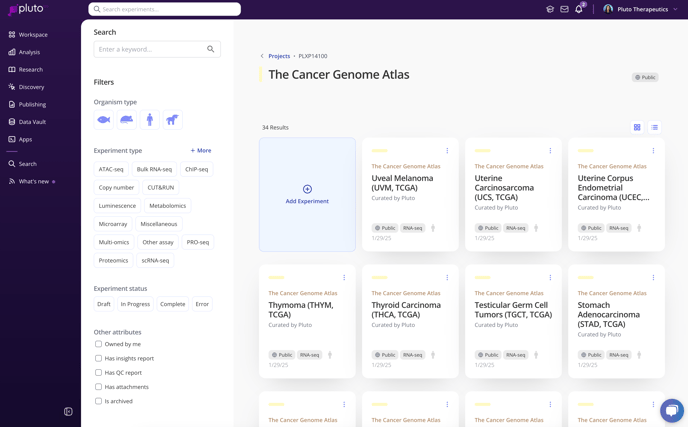Toggle the CUT&RUN filter chip
688x427 pixels.
pos(161,187)
